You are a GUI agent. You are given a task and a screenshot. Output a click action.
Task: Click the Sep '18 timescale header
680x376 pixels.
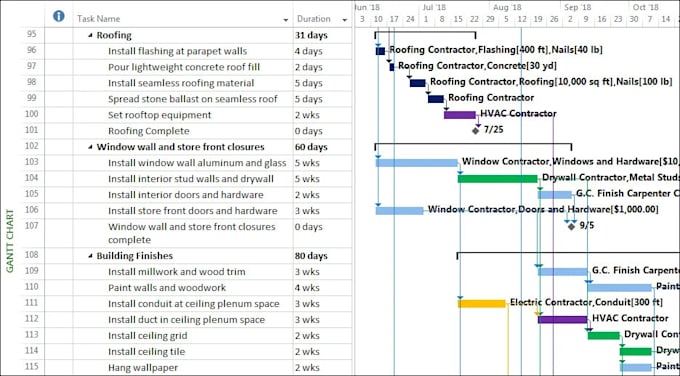pyautogui.click(x=578, y=7)
